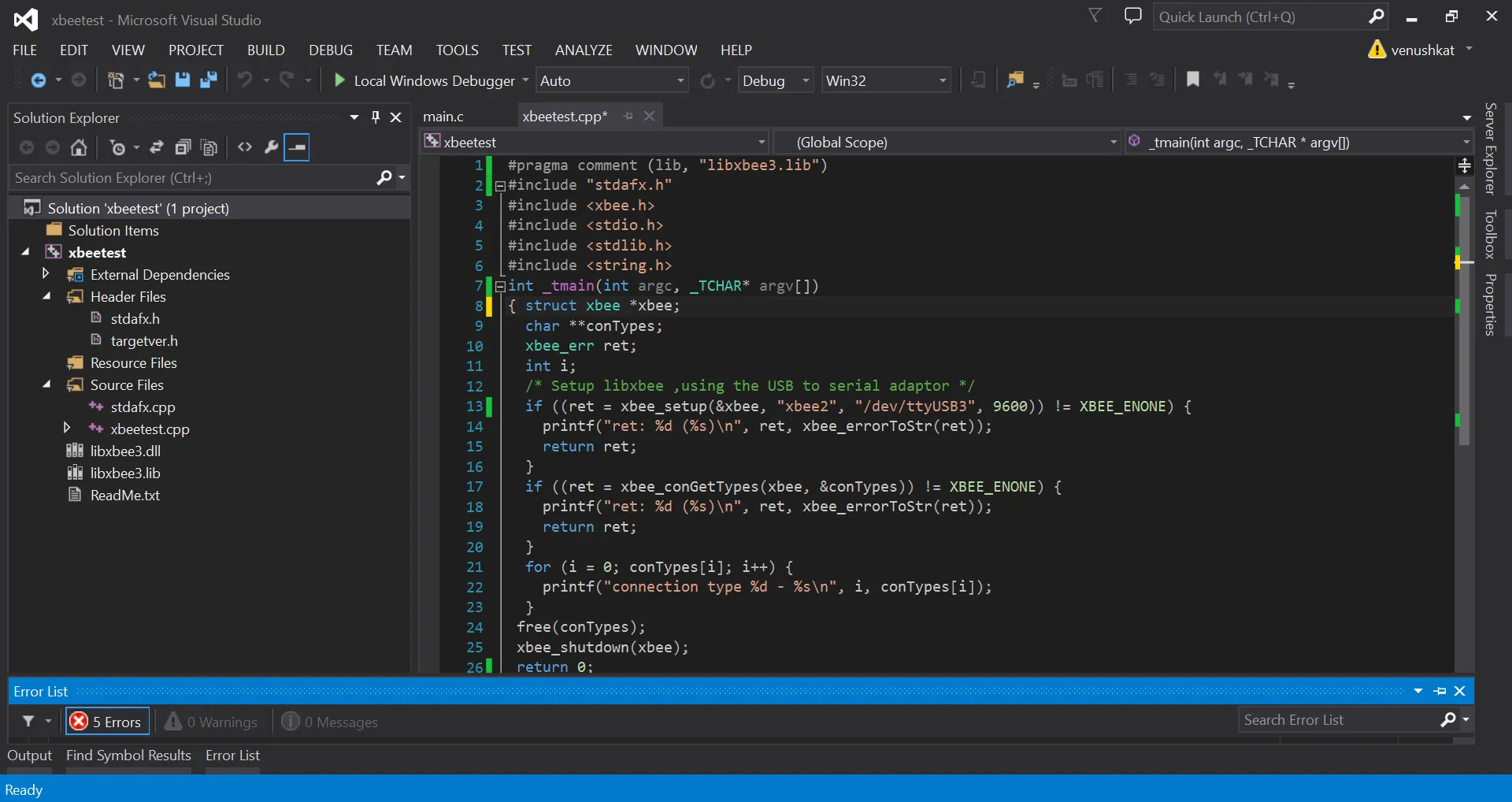
Task: Open Properties wrench icon in Solution Explorer
Action: point(271,147)
